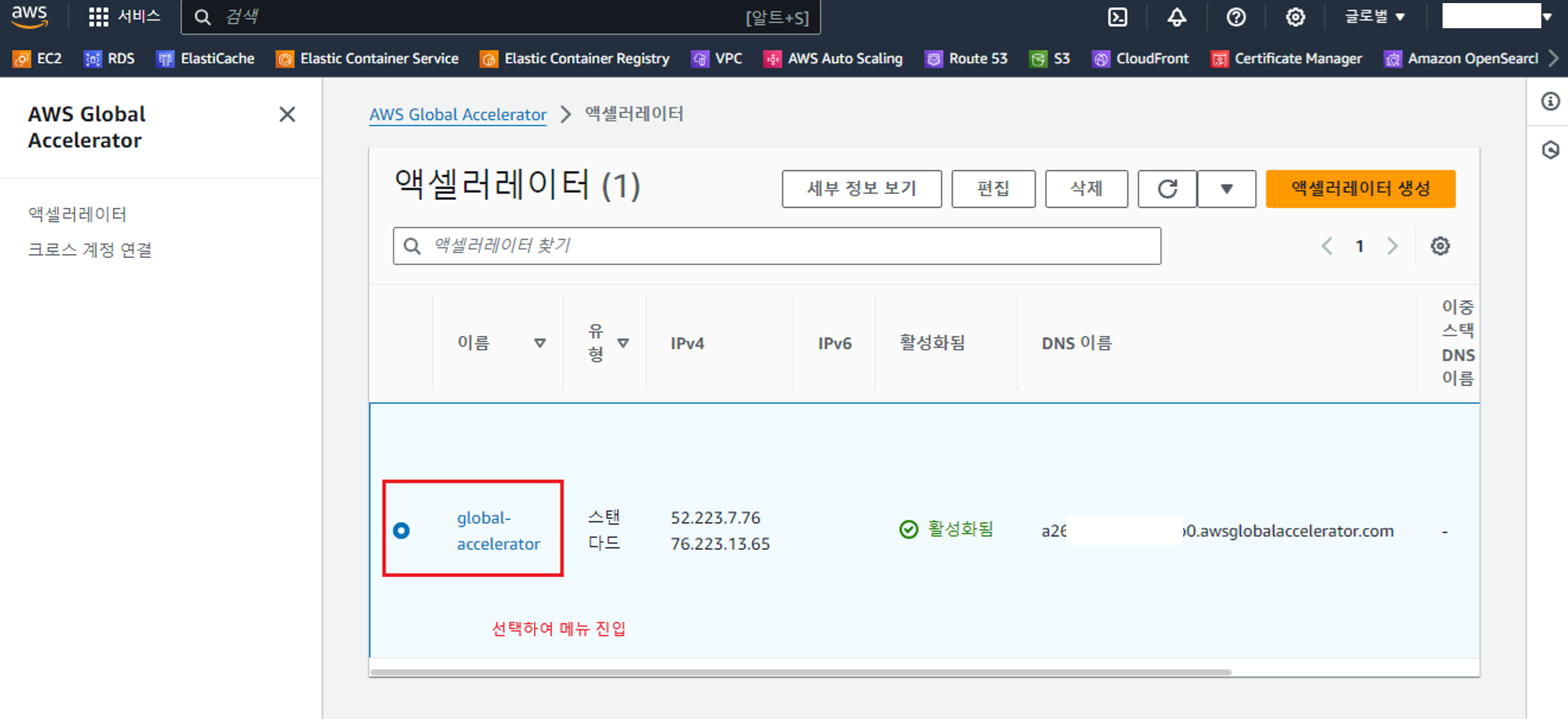1568x719 pixels.
Task: Open actions dropdown next to refresh
Action: [1227, 189]
